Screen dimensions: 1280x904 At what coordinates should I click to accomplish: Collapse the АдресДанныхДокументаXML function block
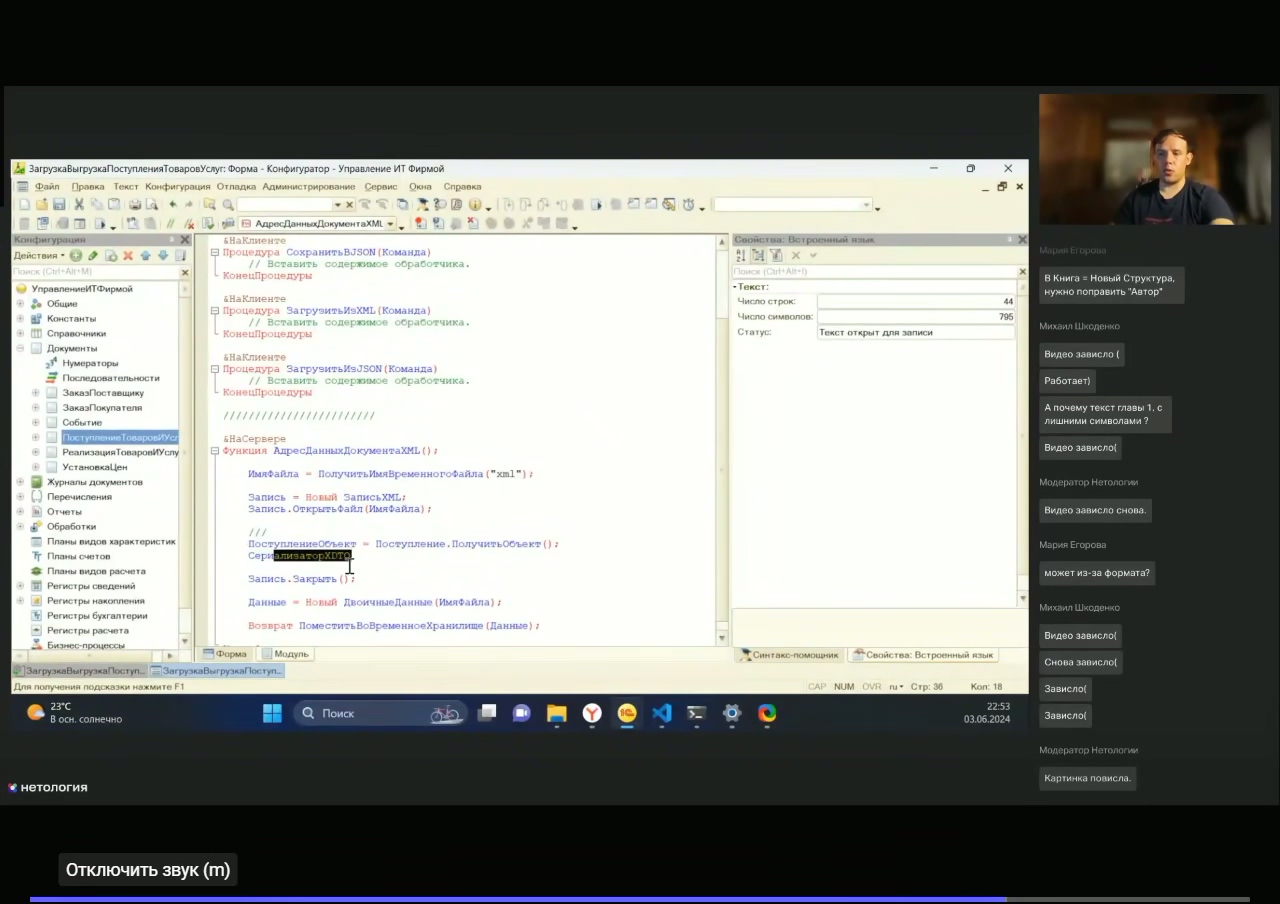214,451
